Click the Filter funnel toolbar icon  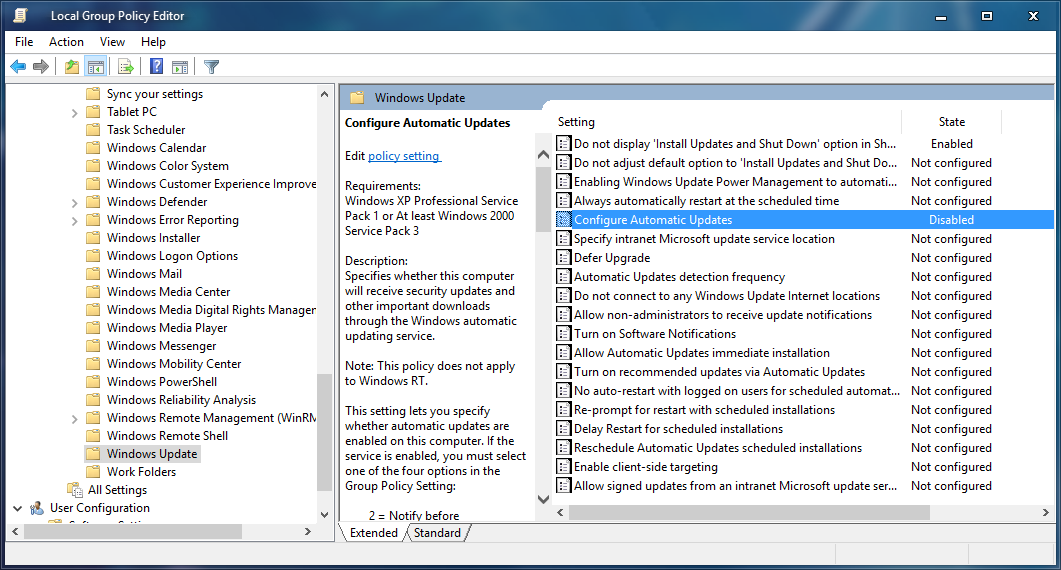pos(211,66)
